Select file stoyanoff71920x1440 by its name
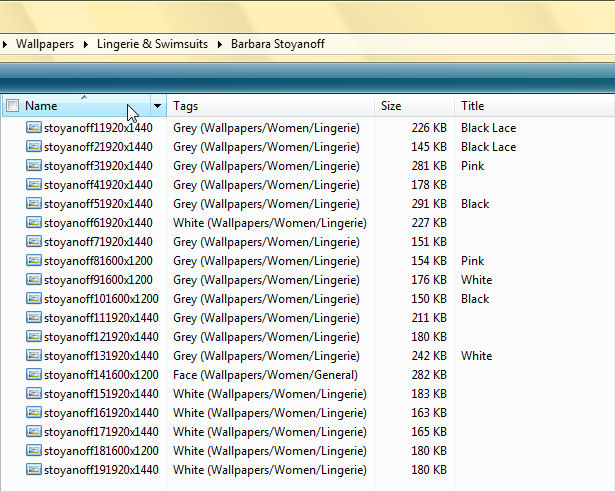This screenshot has height=491, width=615. 98,242
